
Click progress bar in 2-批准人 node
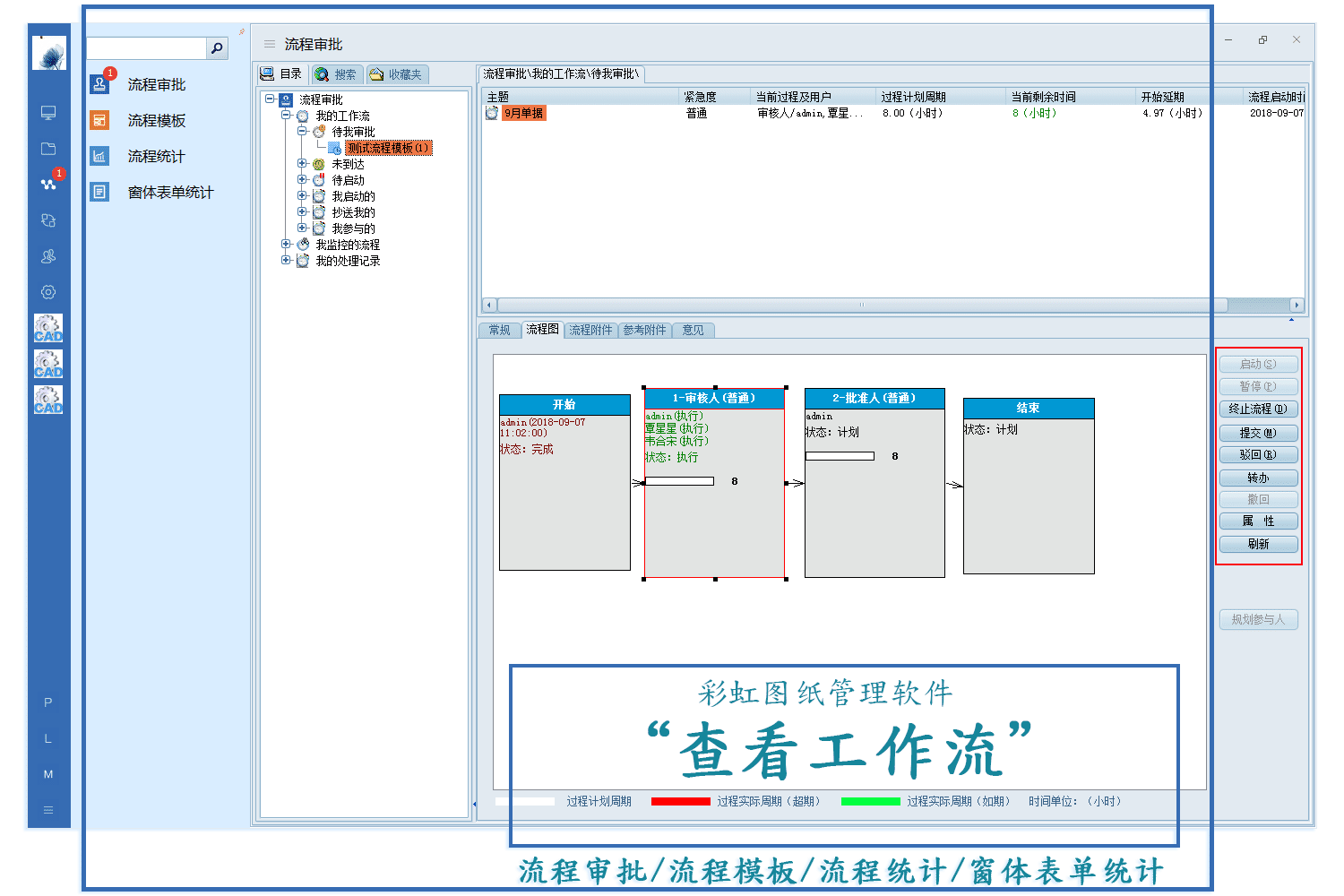[x=840, y=456]
